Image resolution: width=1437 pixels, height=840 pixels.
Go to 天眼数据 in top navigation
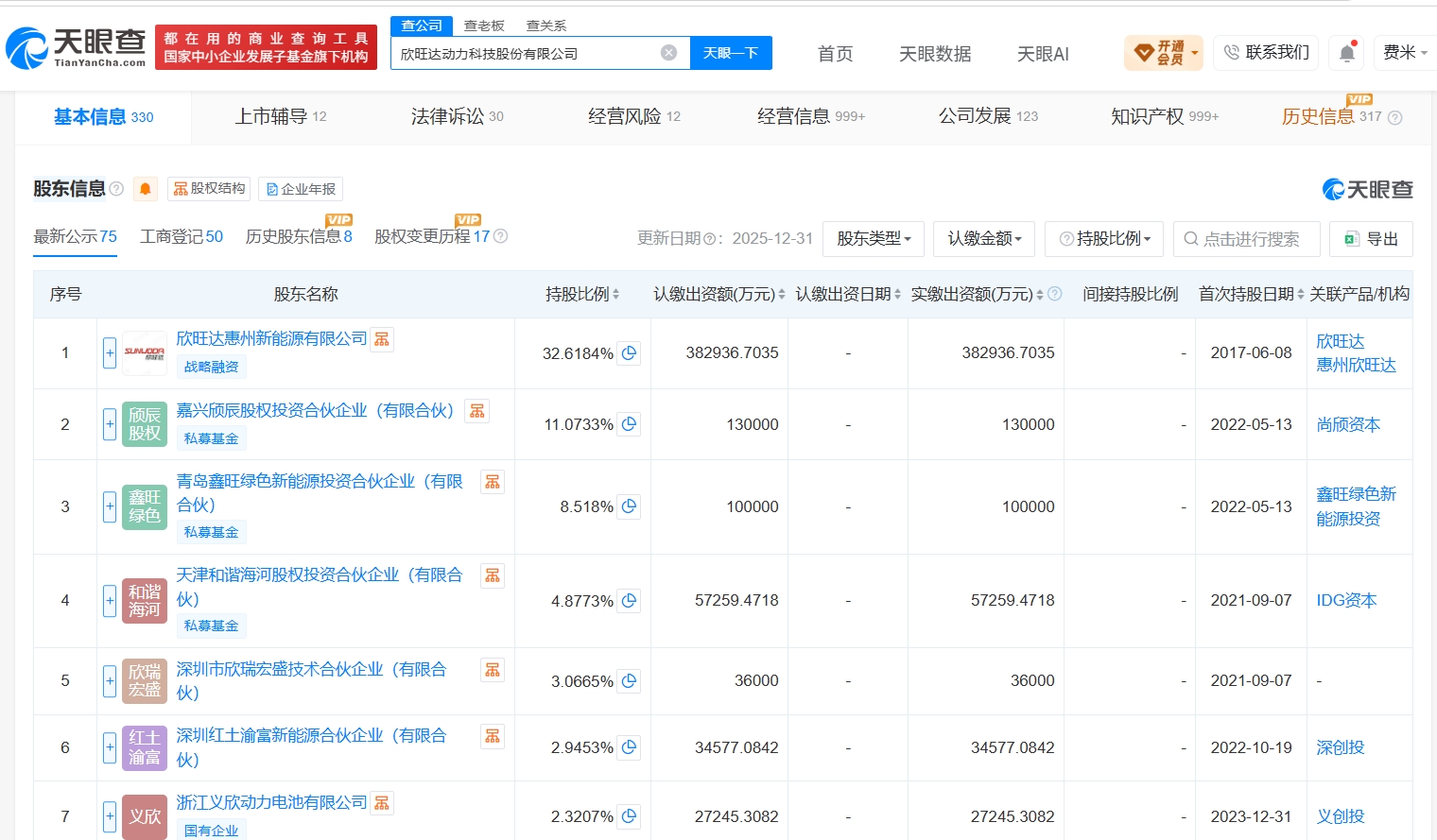tap(935, 54)
